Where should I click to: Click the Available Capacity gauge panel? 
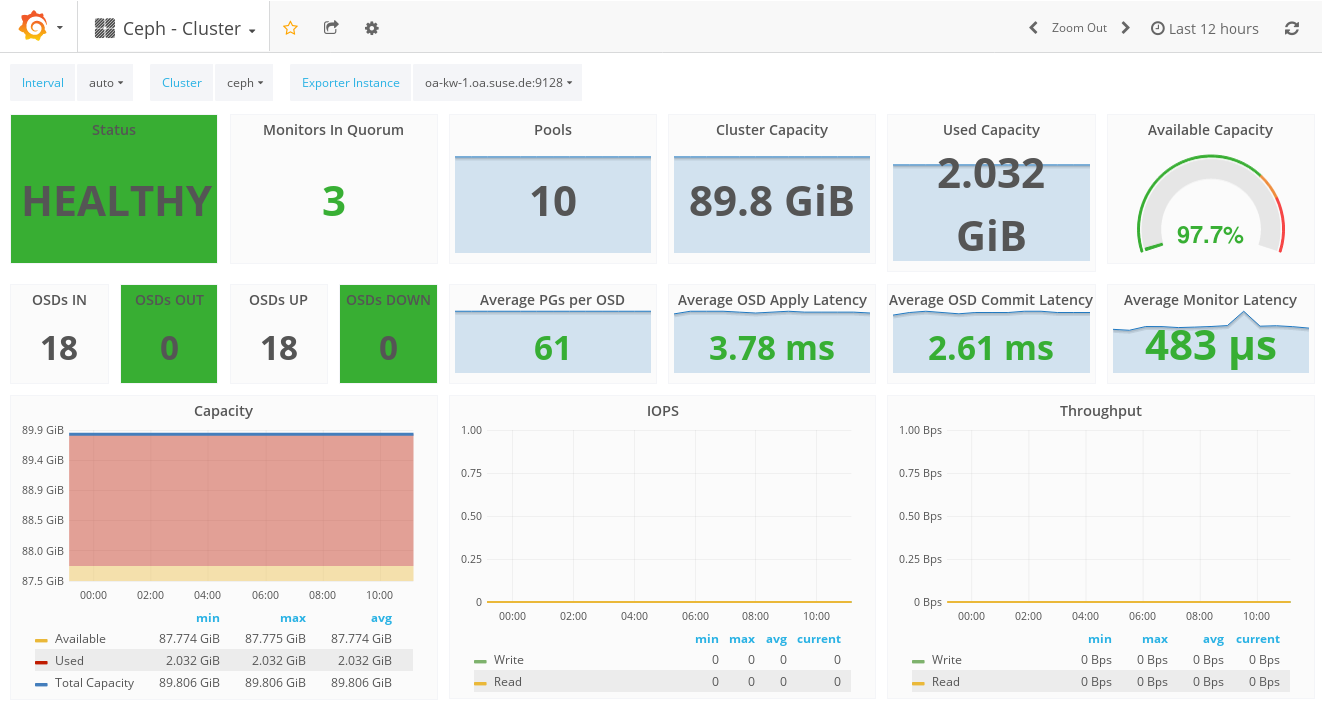1210,200
